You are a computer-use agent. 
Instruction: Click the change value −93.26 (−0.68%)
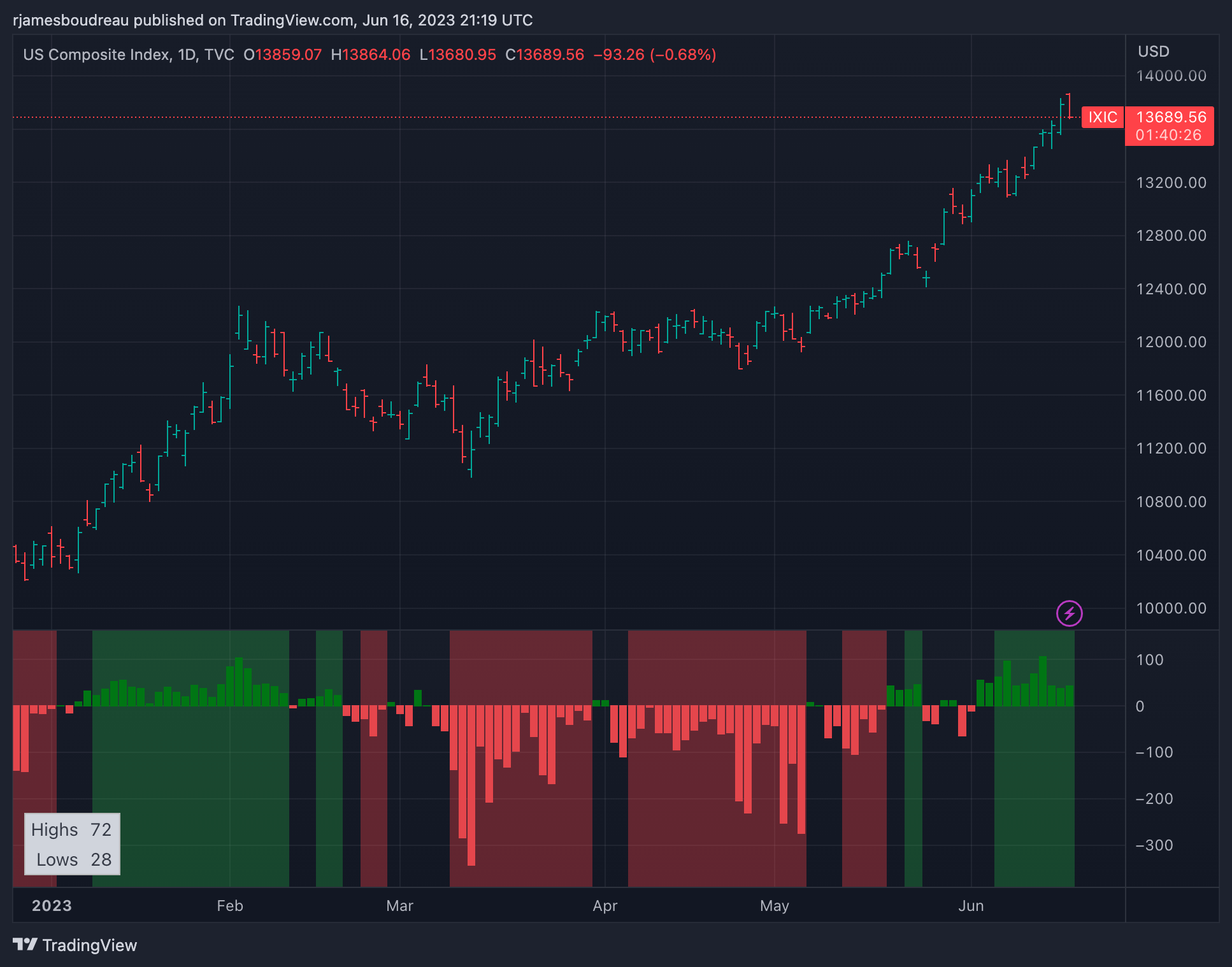pyautogui.click(x=654, y=55)
